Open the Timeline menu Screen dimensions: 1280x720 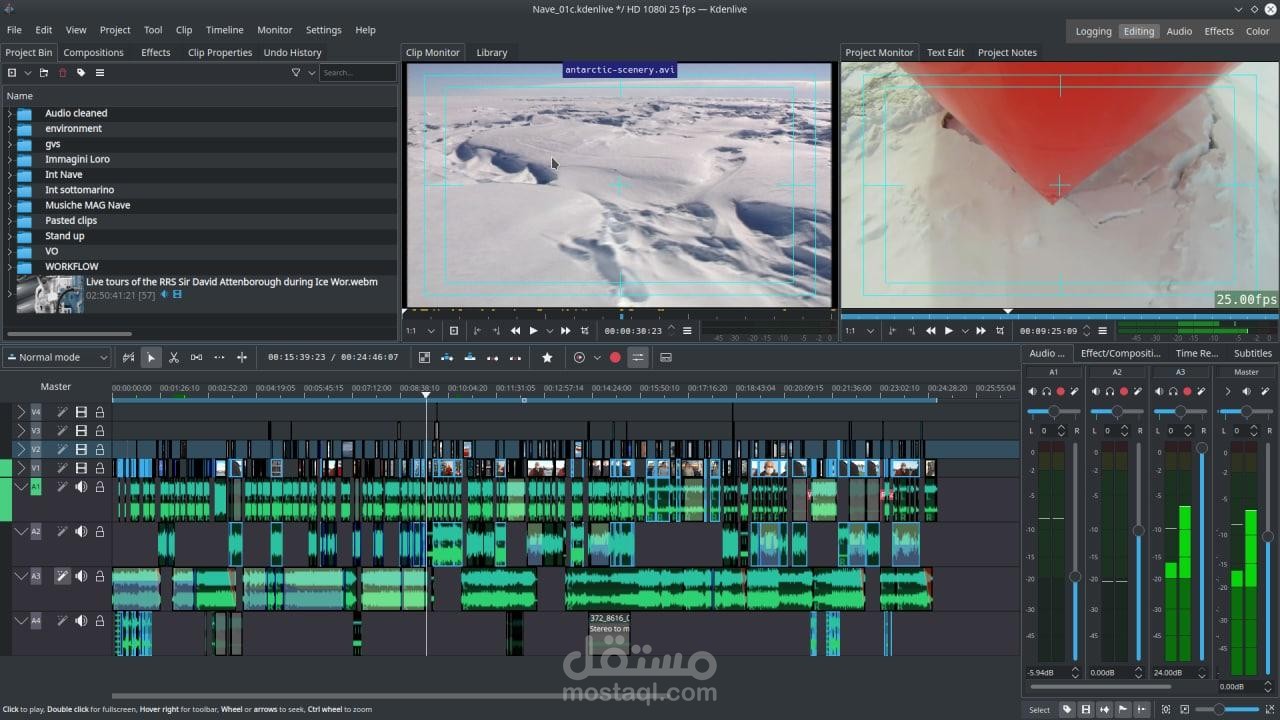pos(224,30)
